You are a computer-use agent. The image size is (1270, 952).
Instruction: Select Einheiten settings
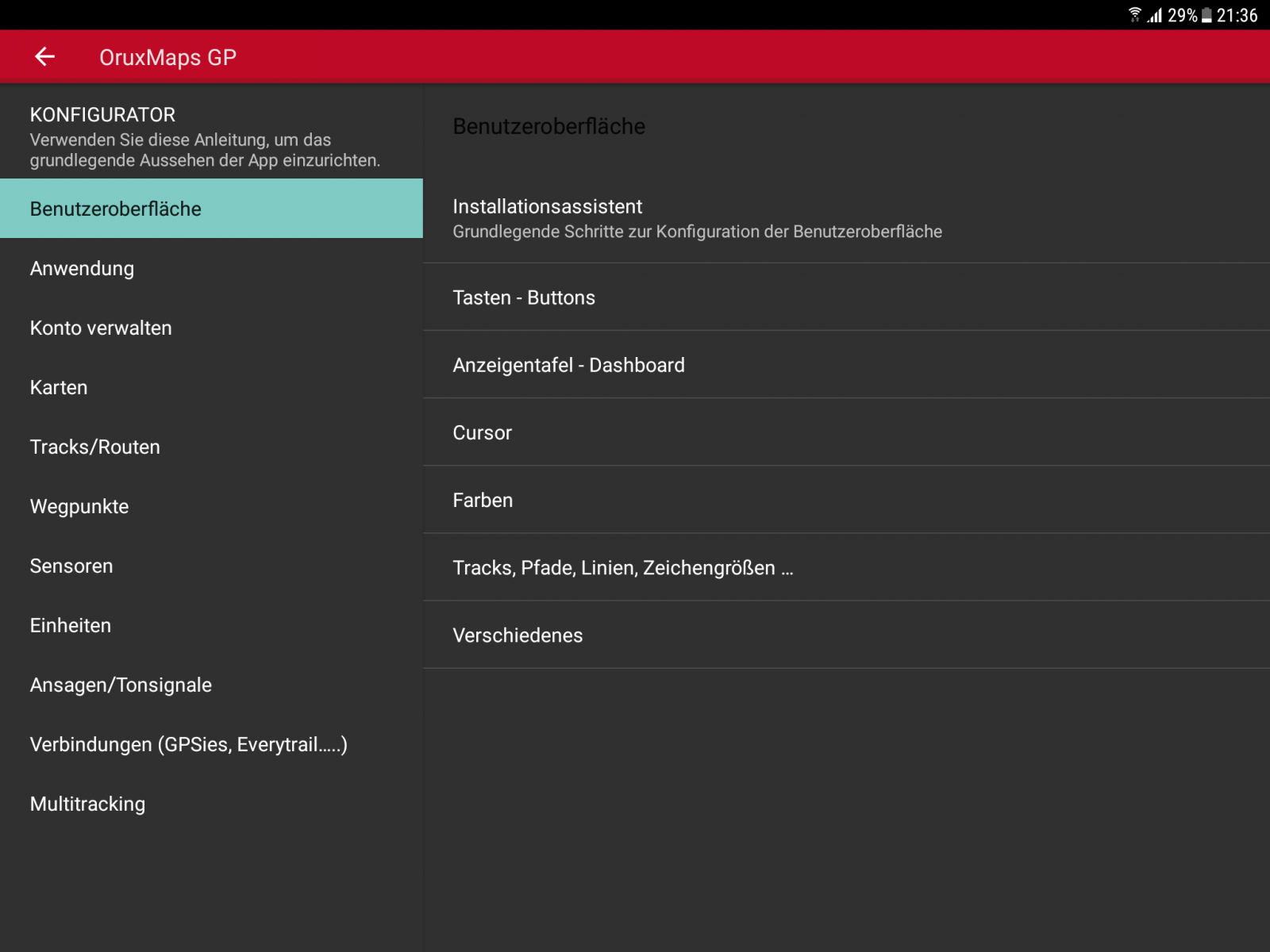(211, 625)
